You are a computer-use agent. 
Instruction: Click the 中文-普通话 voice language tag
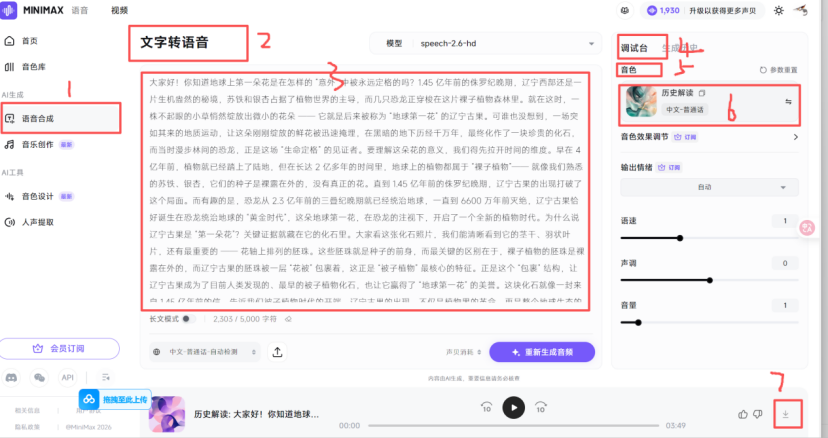tap(684, 109)
